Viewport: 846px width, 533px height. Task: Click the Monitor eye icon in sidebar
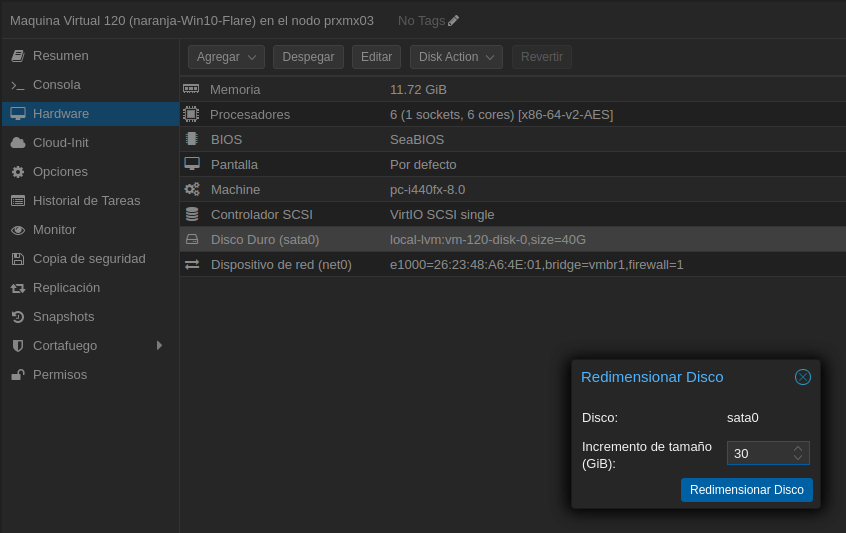click(18, 230)
